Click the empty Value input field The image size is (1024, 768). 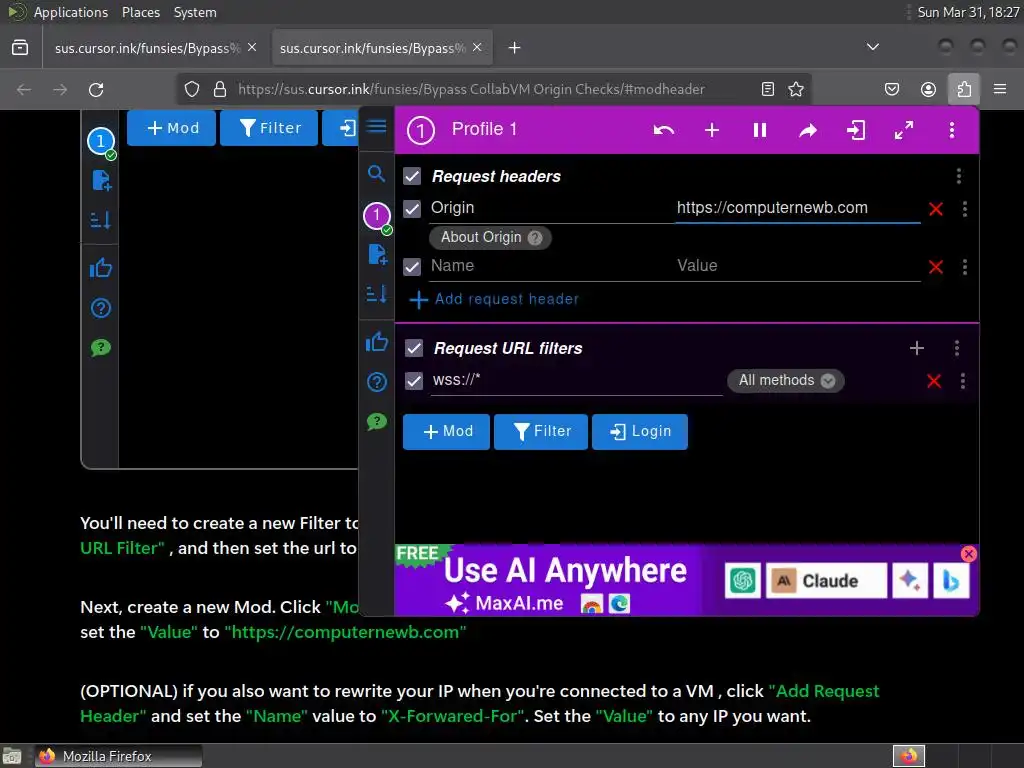click(798, 266)
